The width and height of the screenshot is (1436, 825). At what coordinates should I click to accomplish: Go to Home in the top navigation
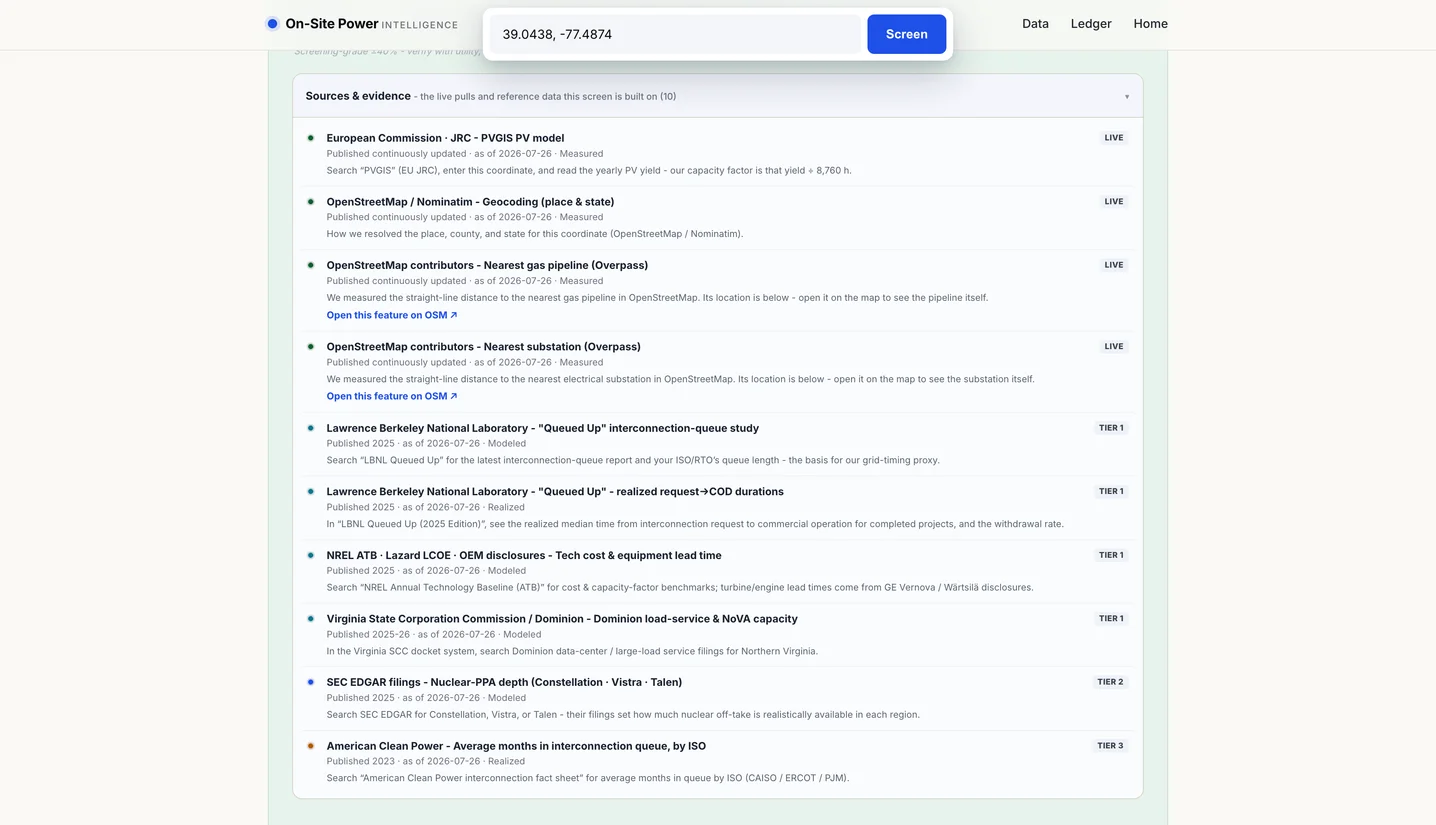(1150, 24)
